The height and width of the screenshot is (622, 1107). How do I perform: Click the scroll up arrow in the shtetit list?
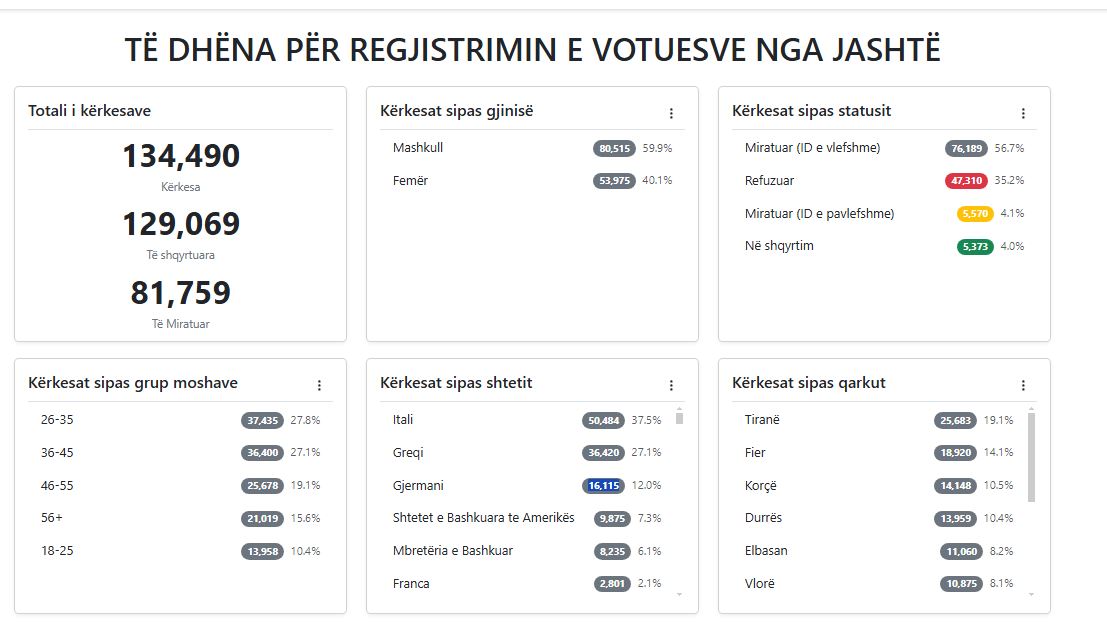point(680,409)
